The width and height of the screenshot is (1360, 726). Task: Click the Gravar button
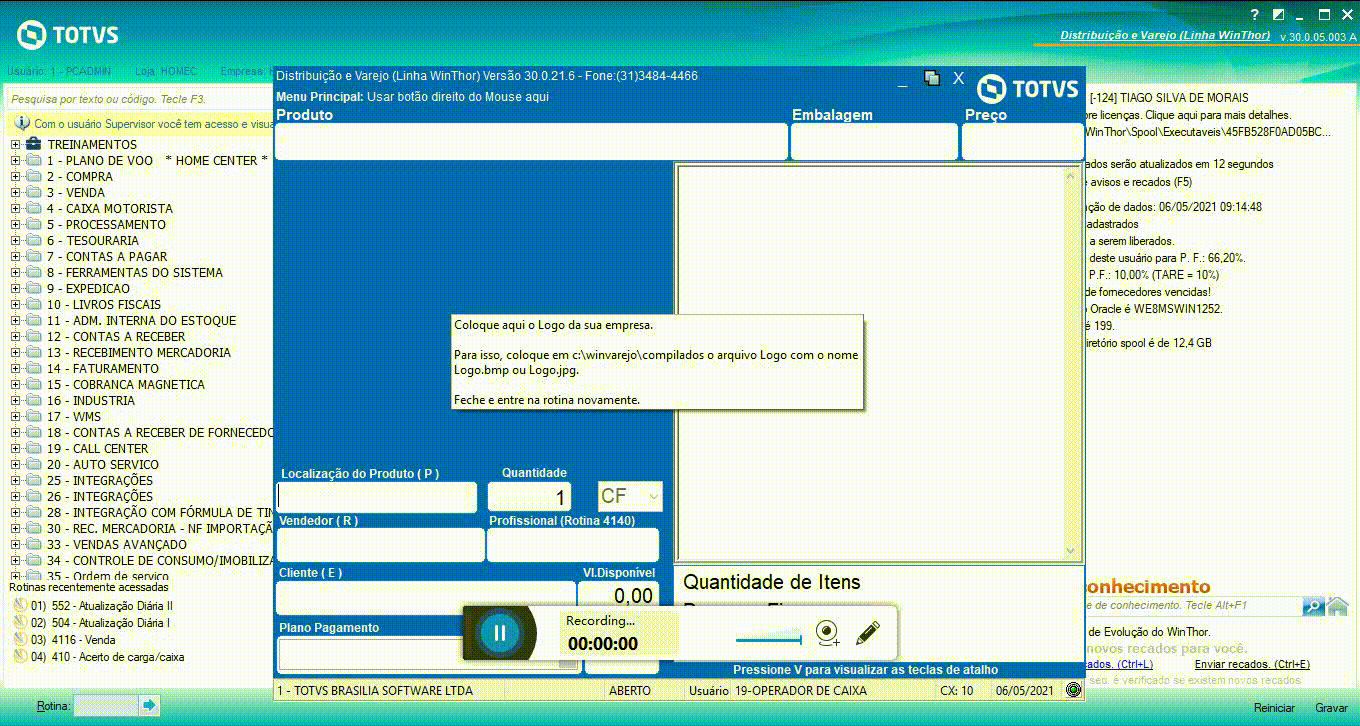(1331, 708)
